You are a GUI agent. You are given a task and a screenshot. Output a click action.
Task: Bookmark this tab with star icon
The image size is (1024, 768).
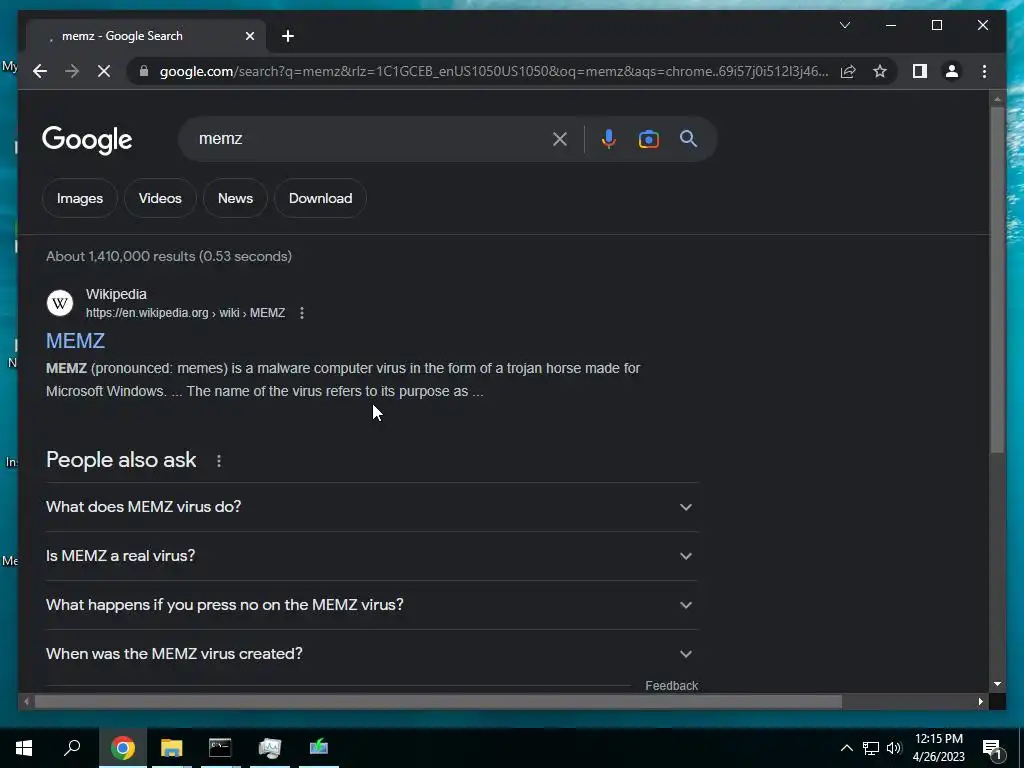[880, 71]
